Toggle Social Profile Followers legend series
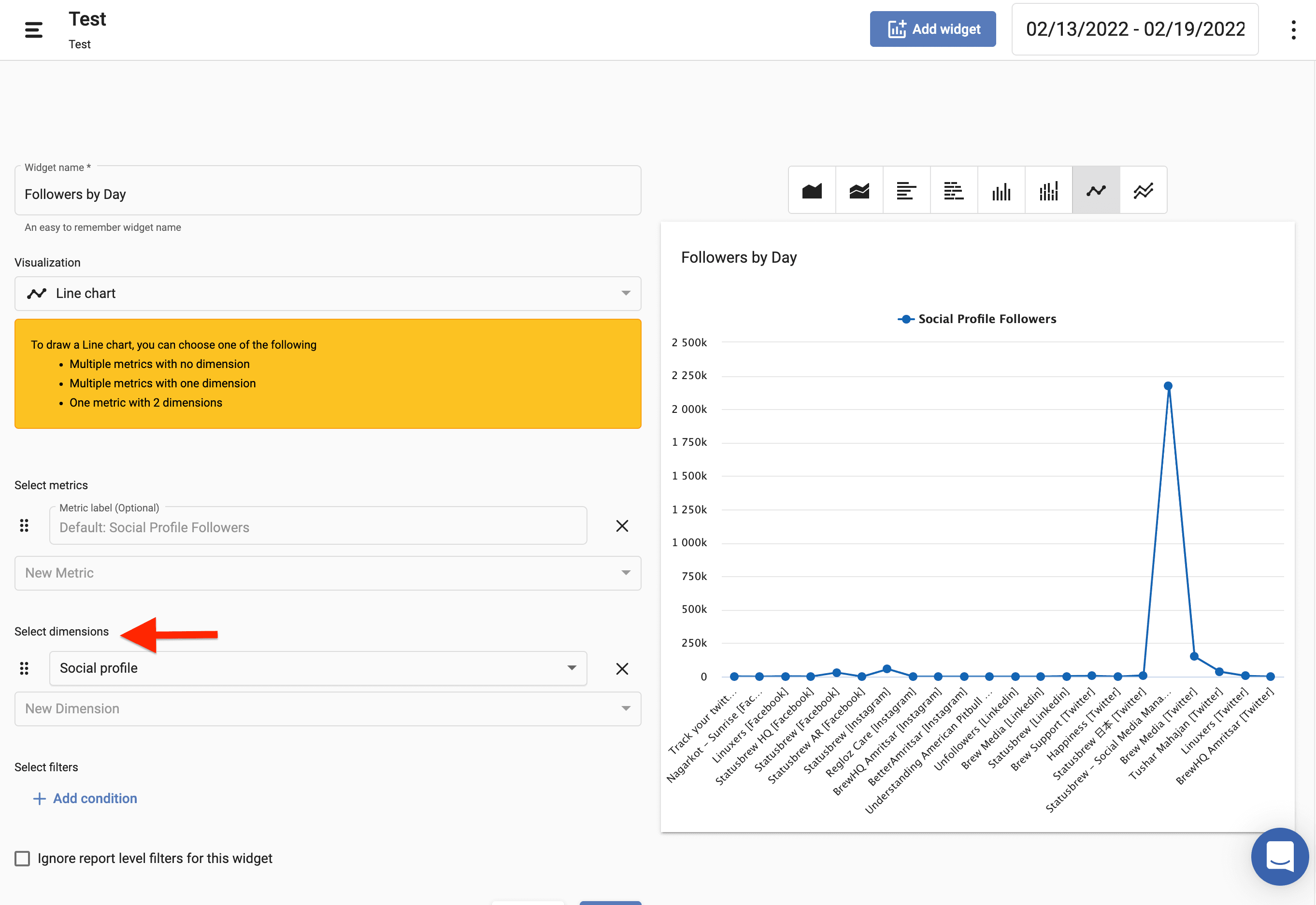The width and height of the screenshot is (1316, 905). click(977, 319)
